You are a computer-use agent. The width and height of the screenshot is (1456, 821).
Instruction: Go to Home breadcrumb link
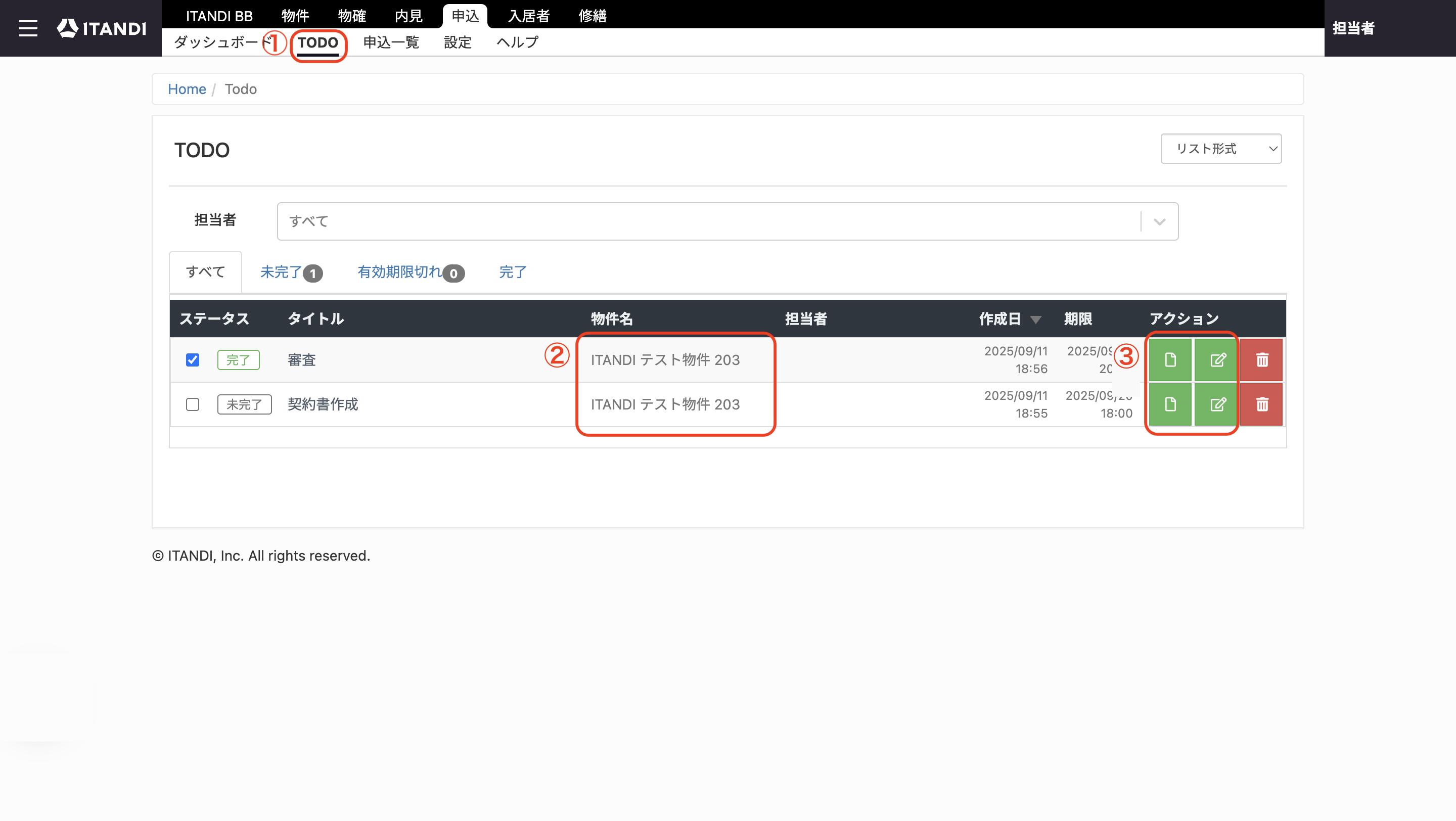187,89
